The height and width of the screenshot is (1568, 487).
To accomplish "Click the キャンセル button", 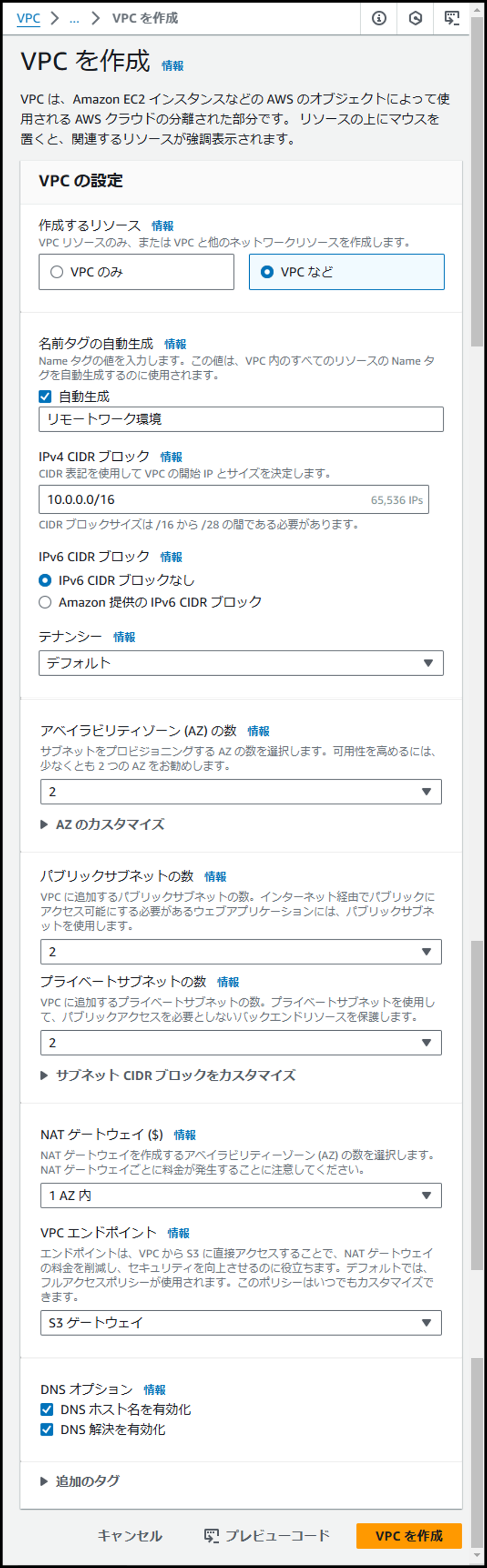I will pos(130,1536).
